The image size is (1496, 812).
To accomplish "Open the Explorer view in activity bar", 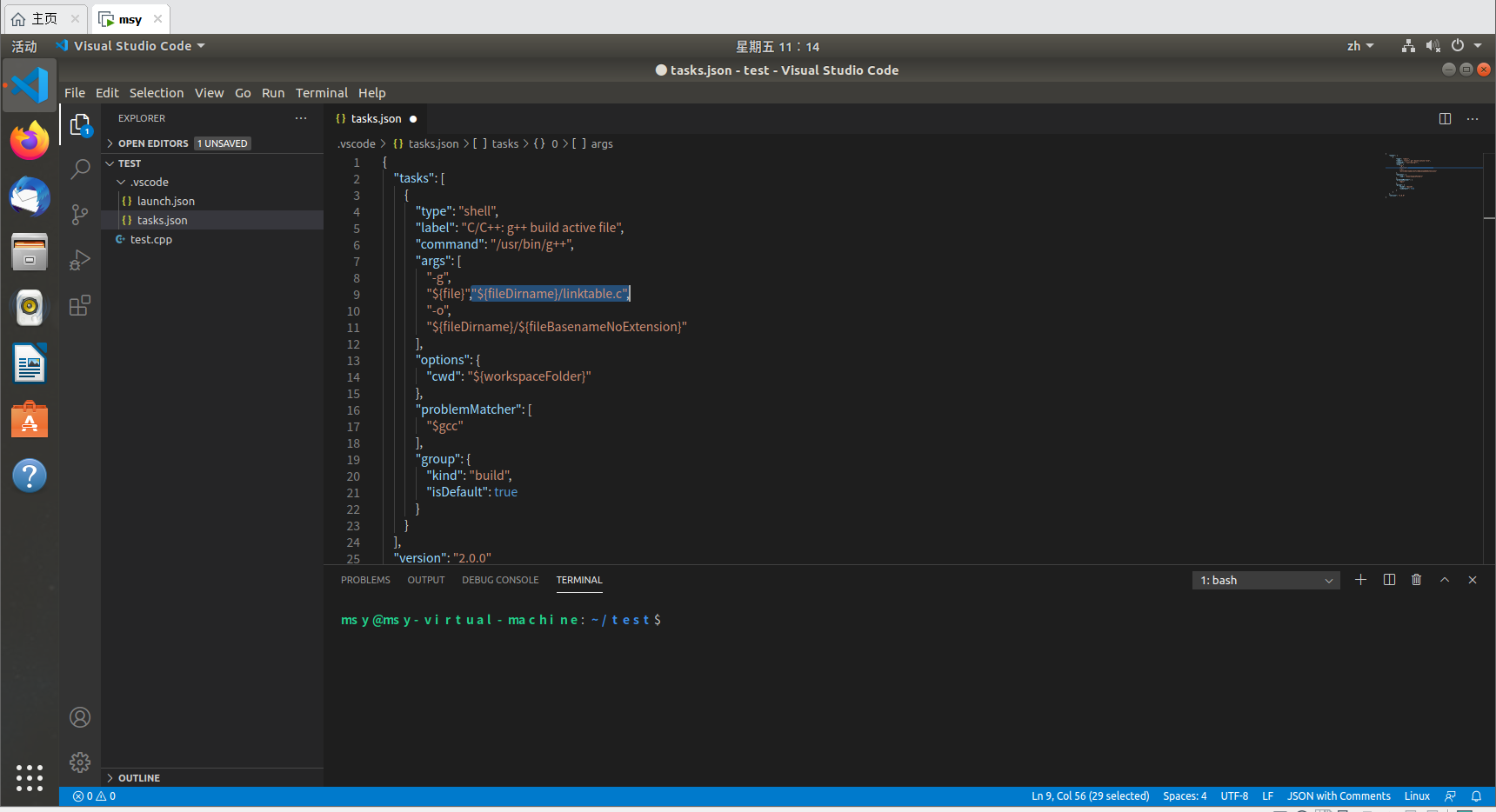I will coord(80,125).
